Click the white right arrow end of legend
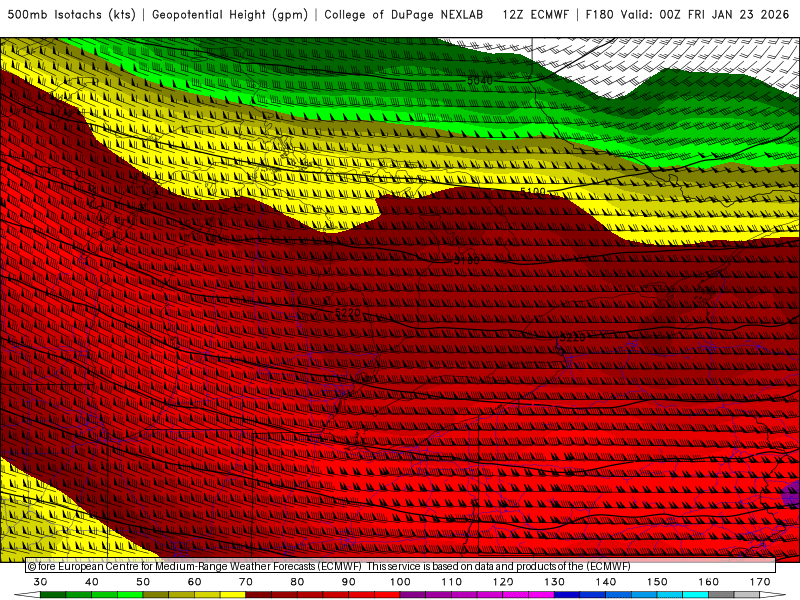The image size is (800, 600). pos(773,595)
